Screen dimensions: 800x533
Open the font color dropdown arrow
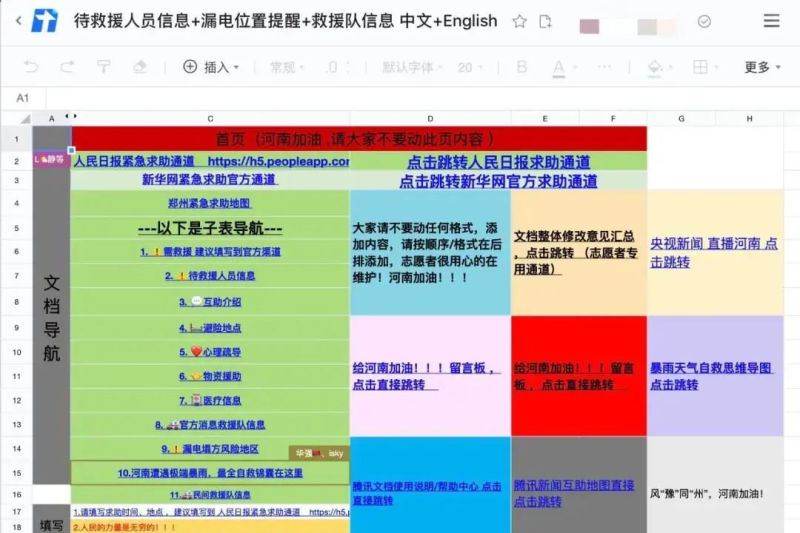coord(576,67)
